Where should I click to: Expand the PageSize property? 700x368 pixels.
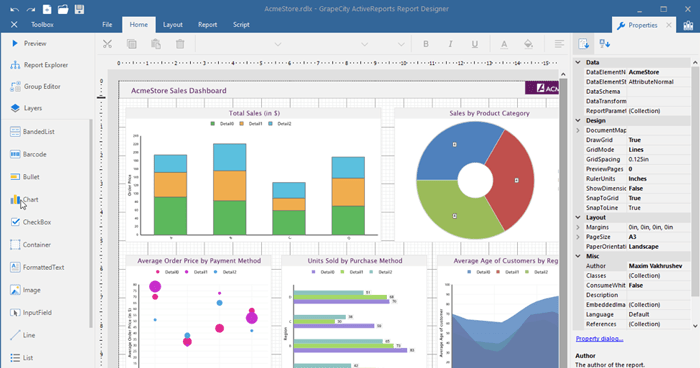pyautogui.click(x=578, y=237)
